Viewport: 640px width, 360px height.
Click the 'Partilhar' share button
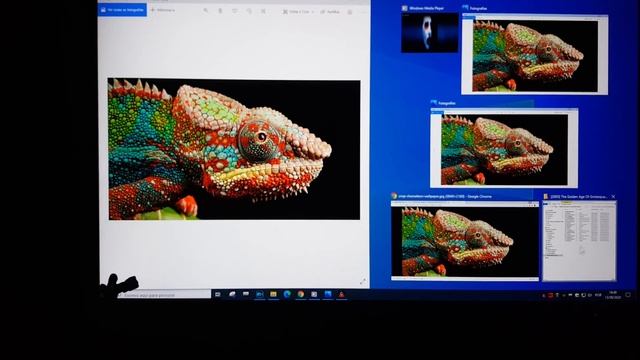point(330,12)
